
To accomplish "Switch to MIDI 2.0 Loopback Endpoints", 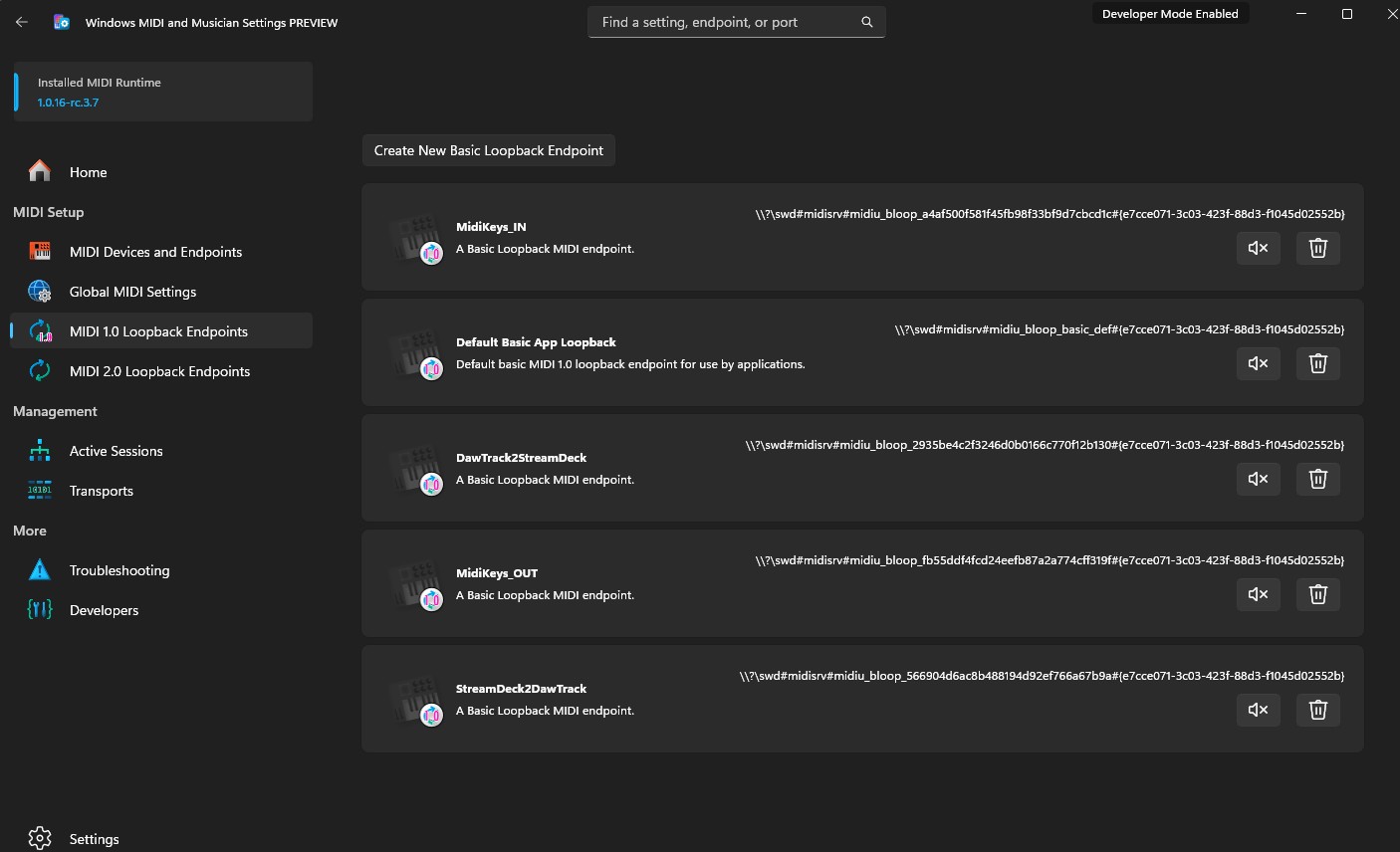I will (159, 371).
